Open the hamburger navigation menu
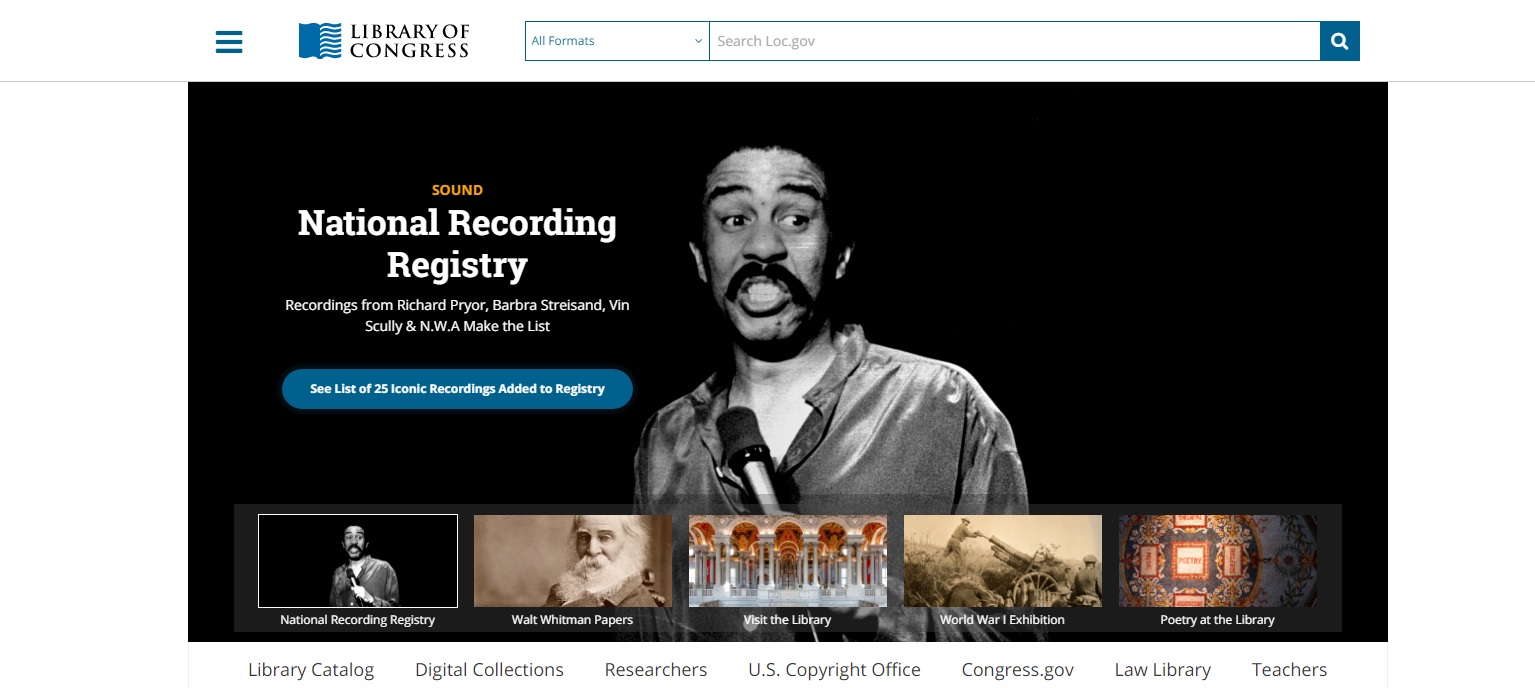 coord(229,42)
